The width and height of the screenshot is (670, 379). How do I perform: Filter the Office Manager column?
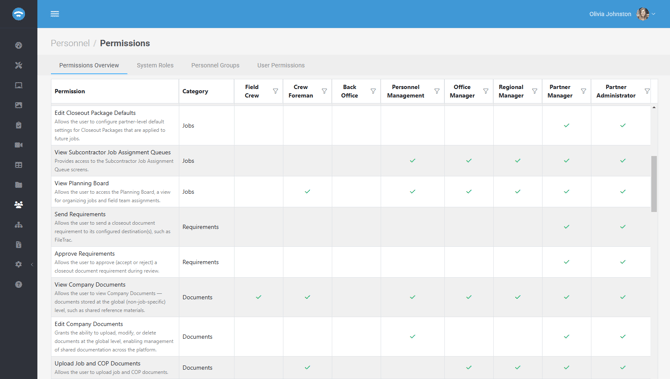tap(486, 91)
